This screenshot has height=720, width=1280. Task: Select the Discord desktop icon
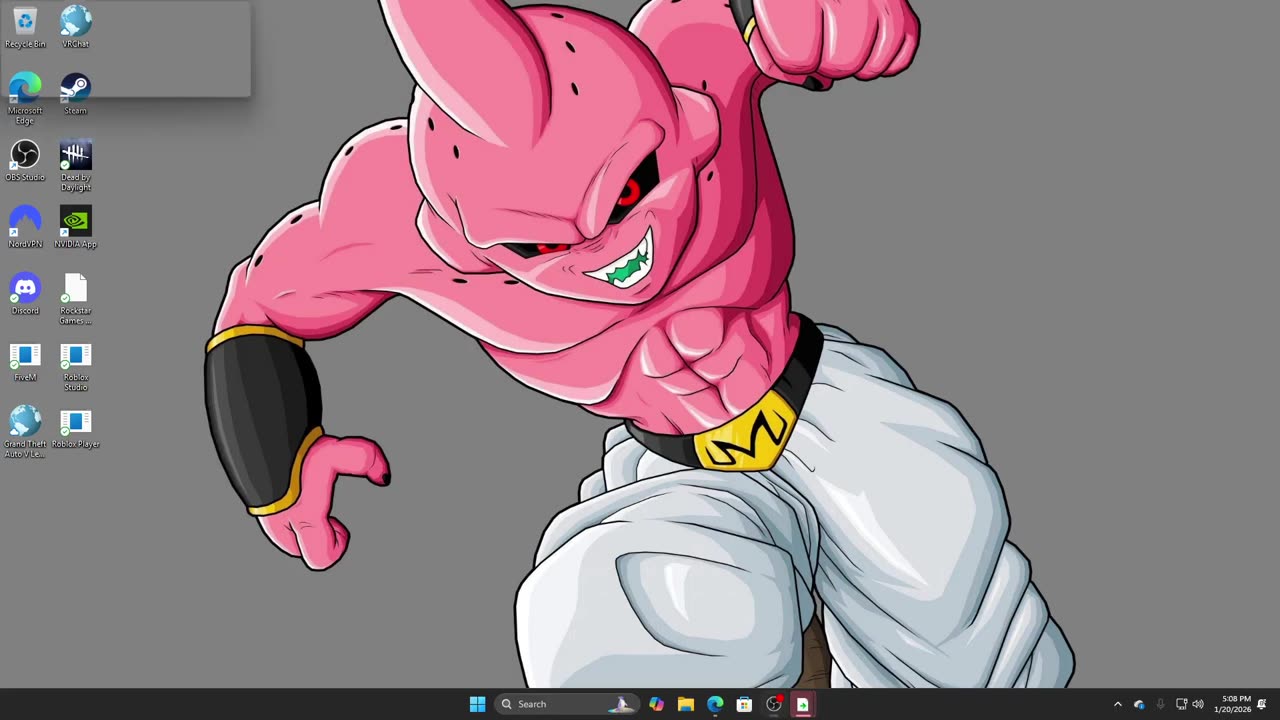pyautogui.click(x=25, y=294)
